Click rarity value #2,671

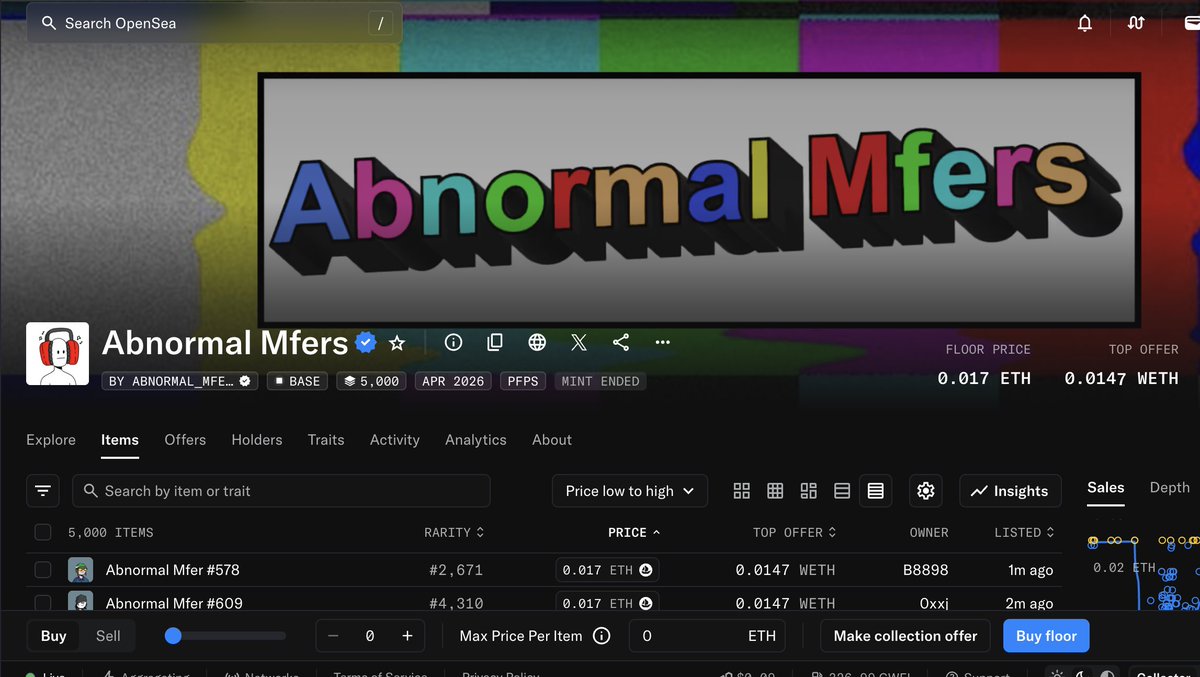[x=456, y=570]
